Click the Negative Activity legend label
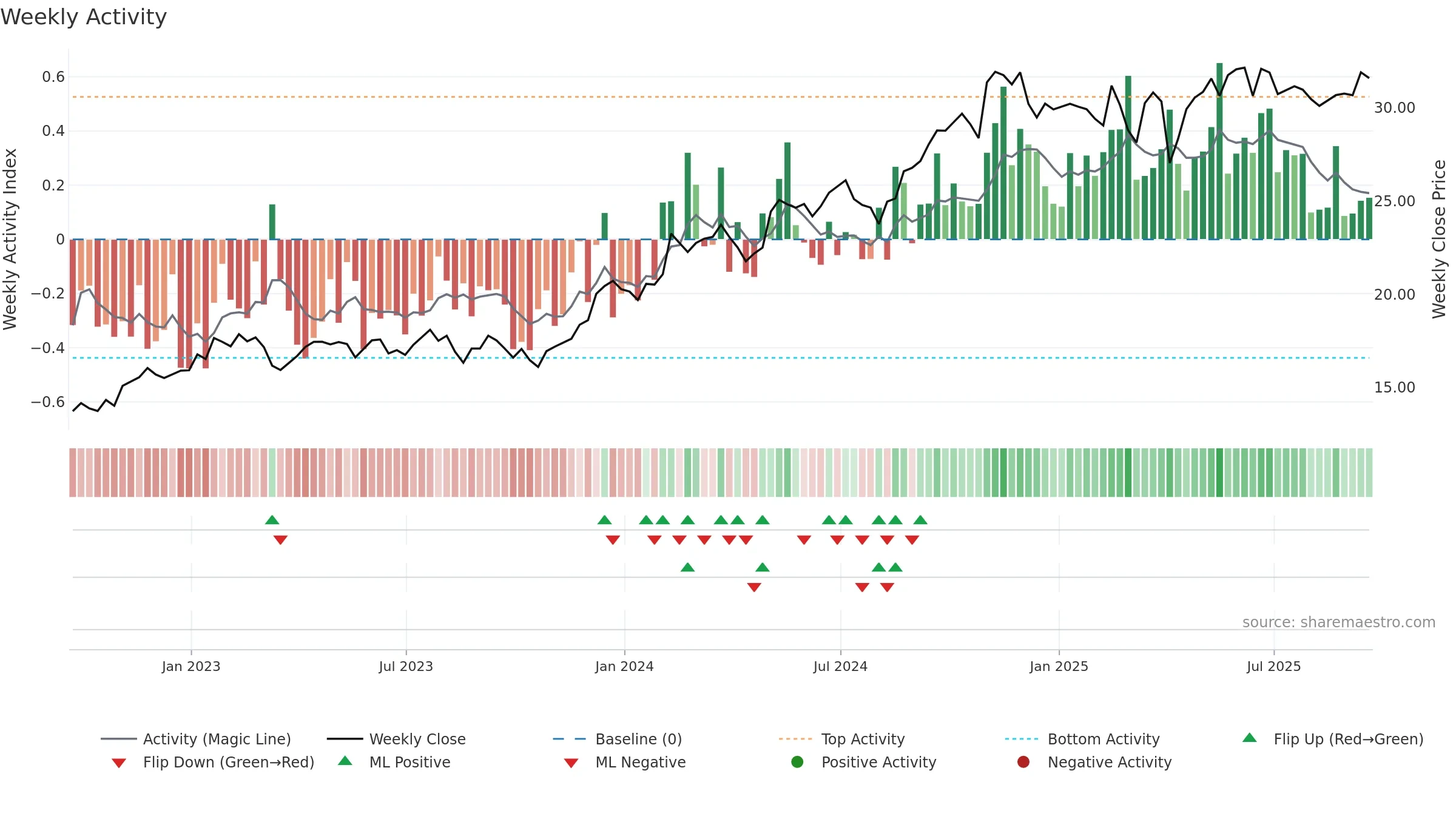Image resolution: width=1456 pixels, height=819 pixels. tap(1110, 762)
